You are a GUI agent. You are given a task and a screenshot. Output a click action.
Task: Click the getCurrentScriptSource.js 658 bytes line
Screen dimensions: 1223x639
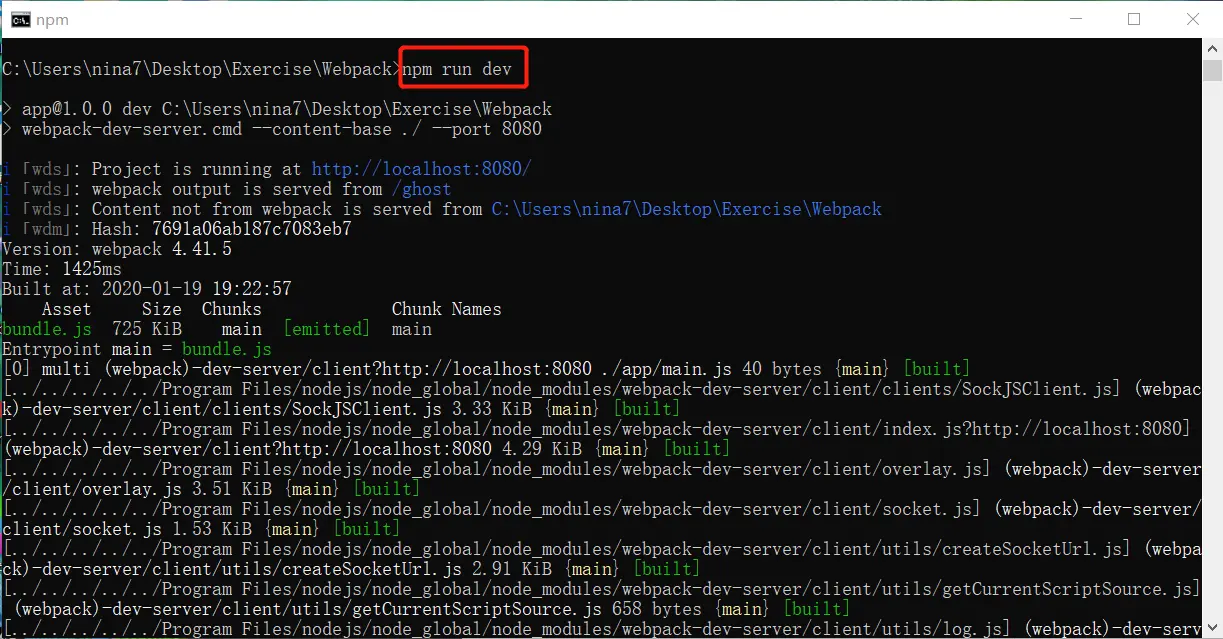[432, 609]
